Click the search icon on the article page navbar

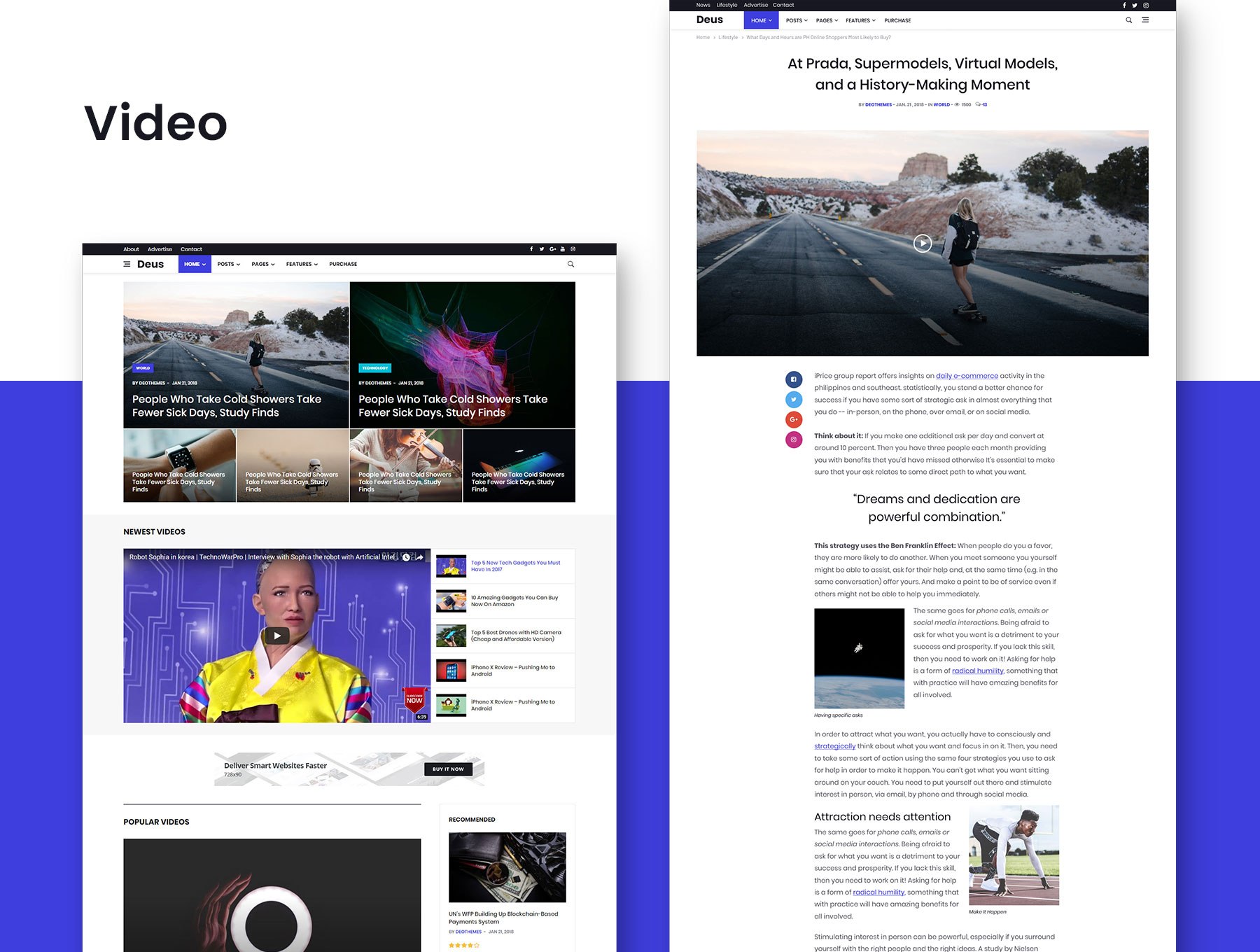tap(1128, 20)
